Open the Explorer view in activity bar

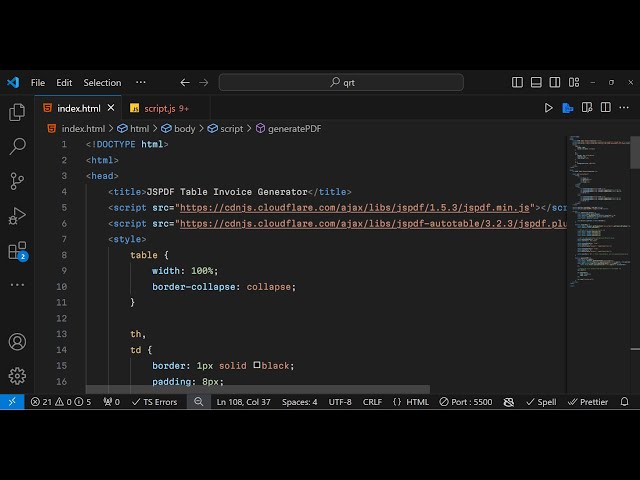[x=17, y=113]
